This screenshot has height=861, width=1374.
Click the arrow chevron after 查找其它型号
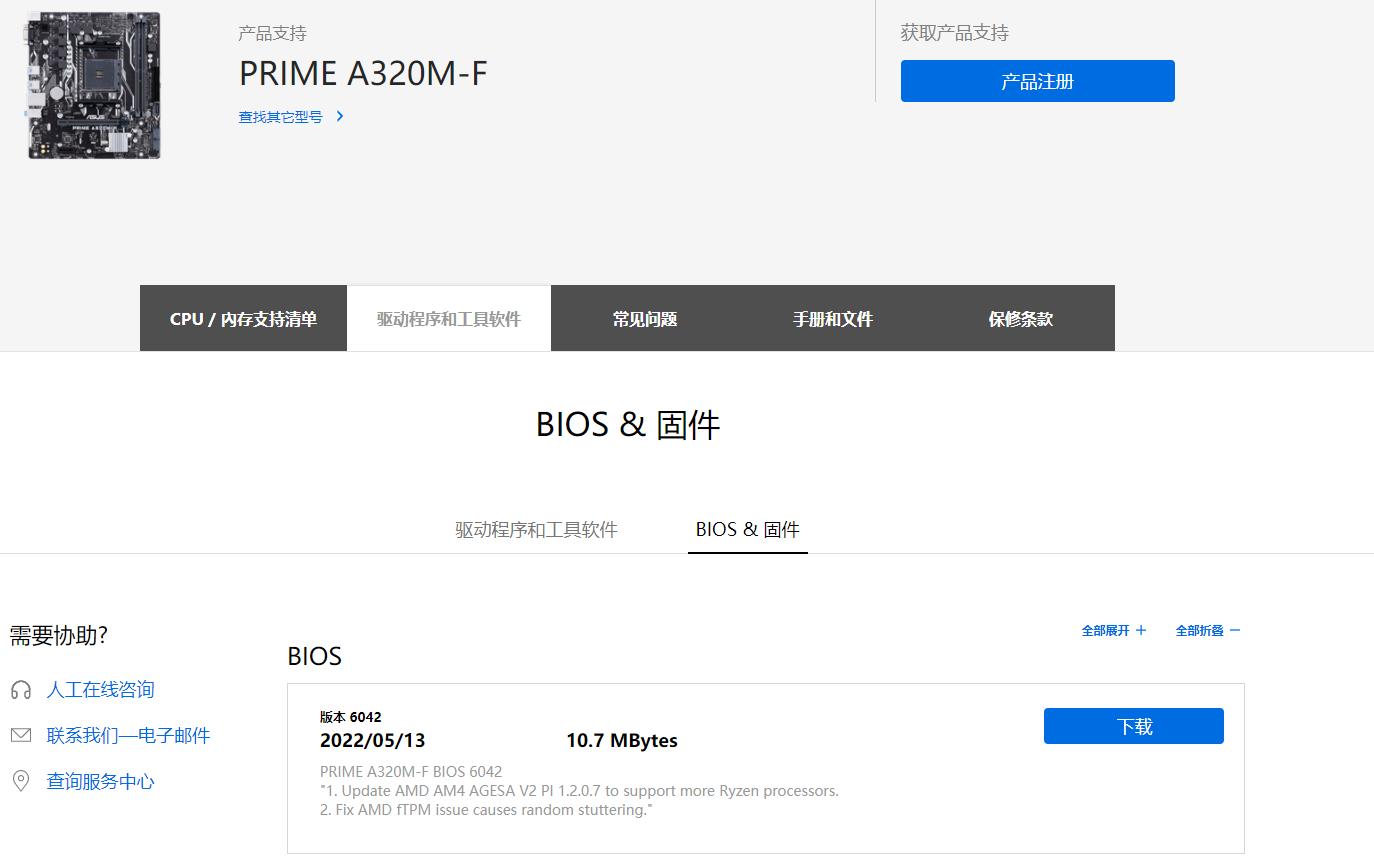tap(339, 116)
